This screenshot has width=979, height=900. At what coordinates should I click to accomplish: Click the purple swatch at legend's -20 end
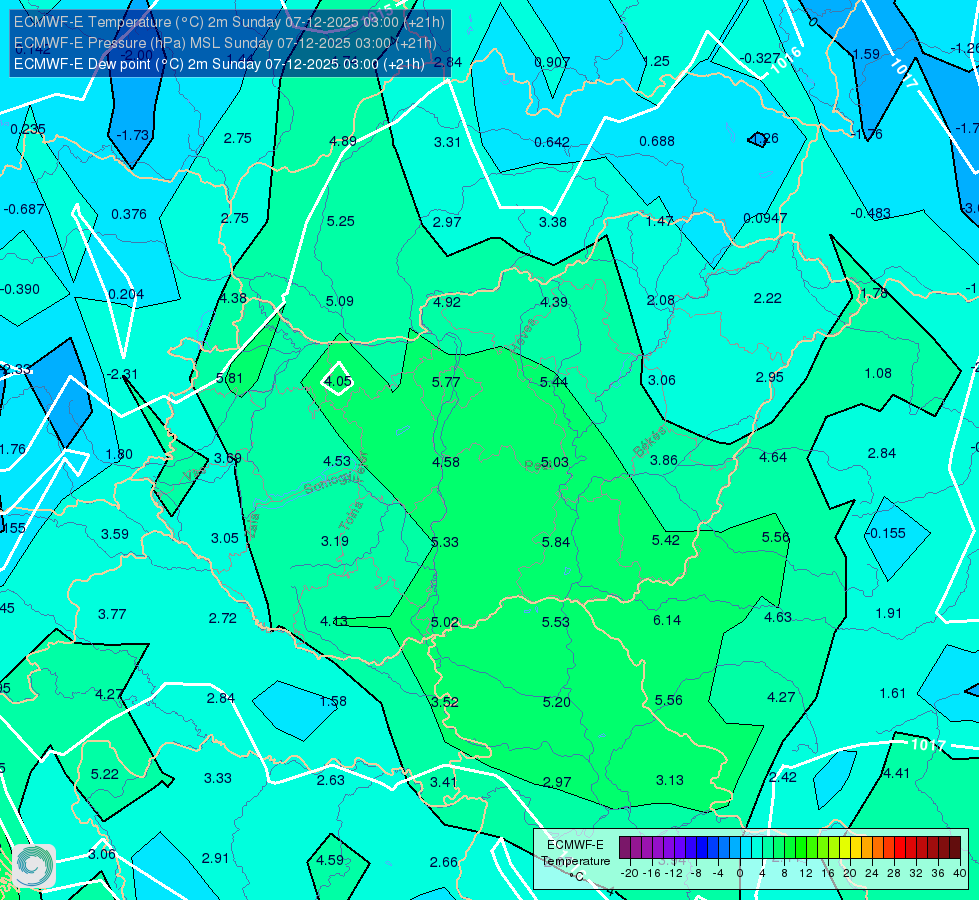[625, 848]
